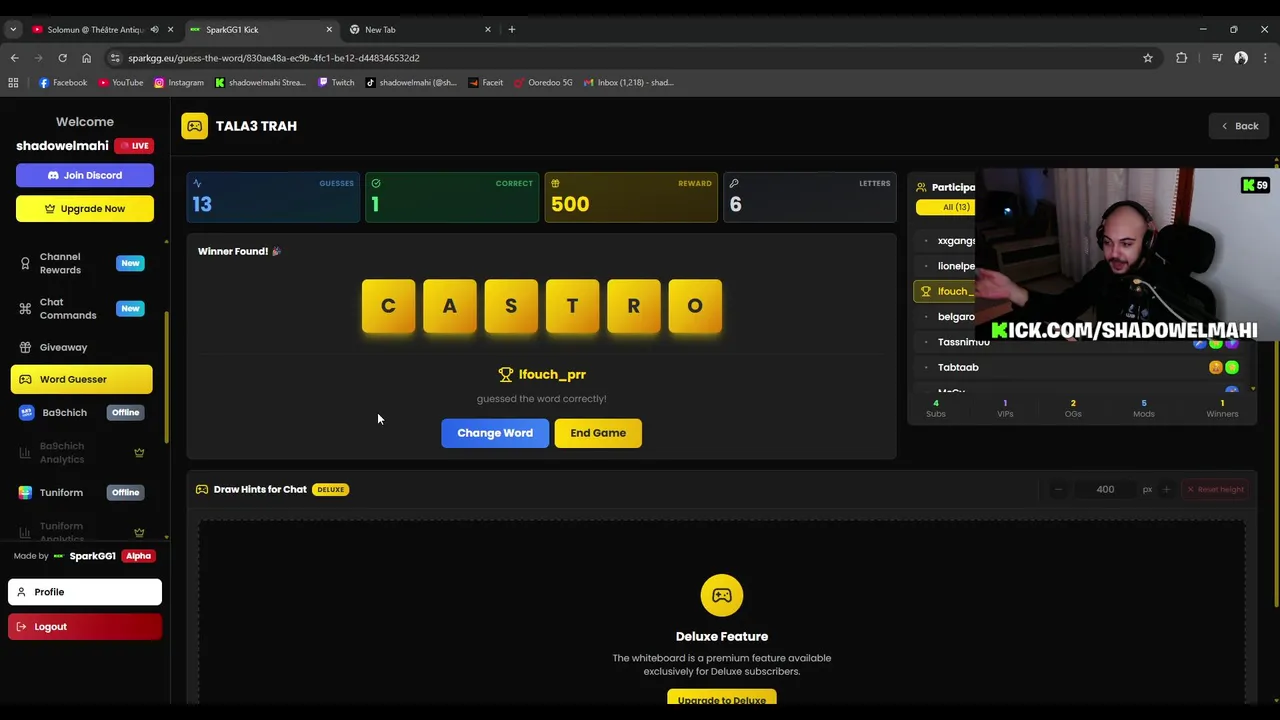Click the letter C tile

pos(388,306)
